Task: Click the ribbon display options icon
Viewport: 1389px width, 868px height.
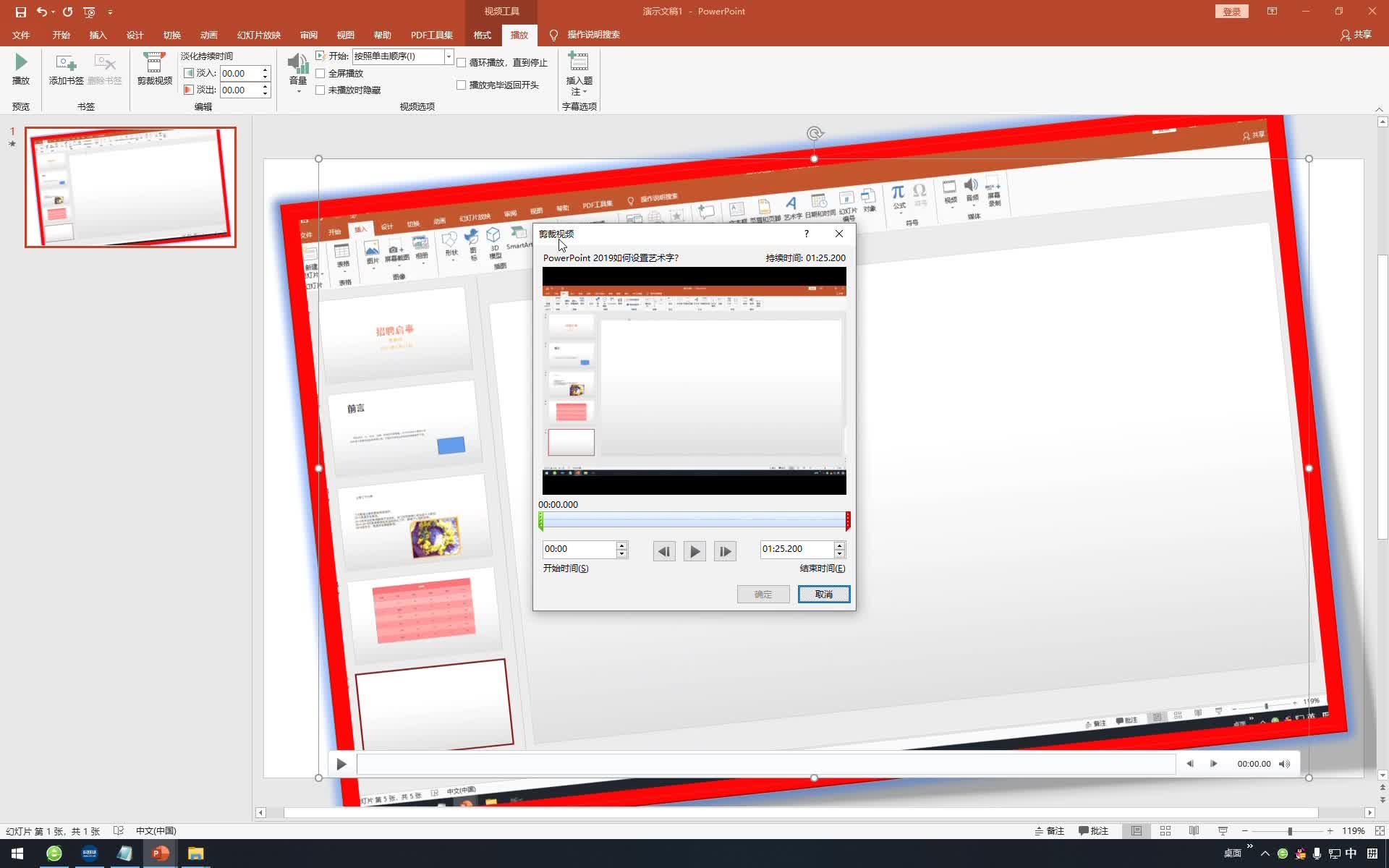Action: click(x=1272, y=12)
